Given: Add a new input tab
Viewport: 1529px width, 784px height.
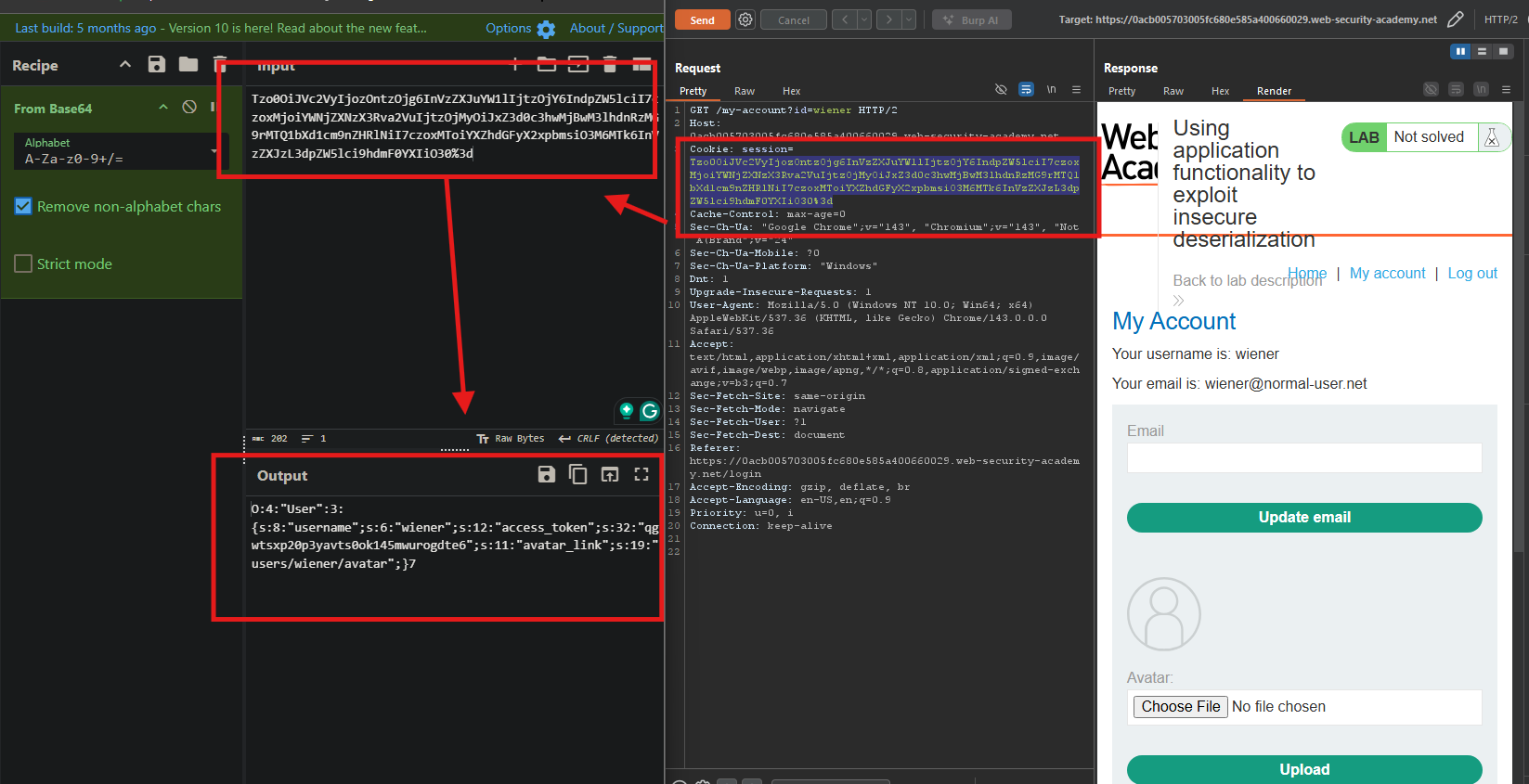Looking at the screenshot, I should click(515, 64).
